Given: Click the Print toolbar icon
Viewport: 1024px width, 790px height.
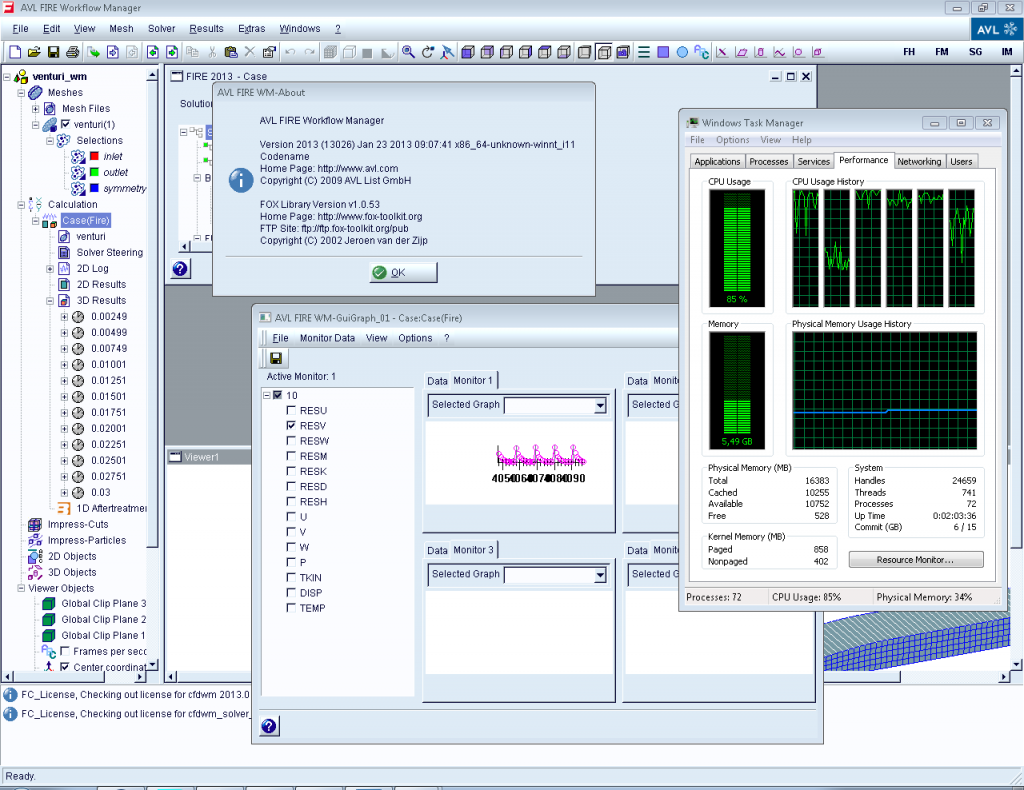Looking at the screenshot, I should coord(72,52).
